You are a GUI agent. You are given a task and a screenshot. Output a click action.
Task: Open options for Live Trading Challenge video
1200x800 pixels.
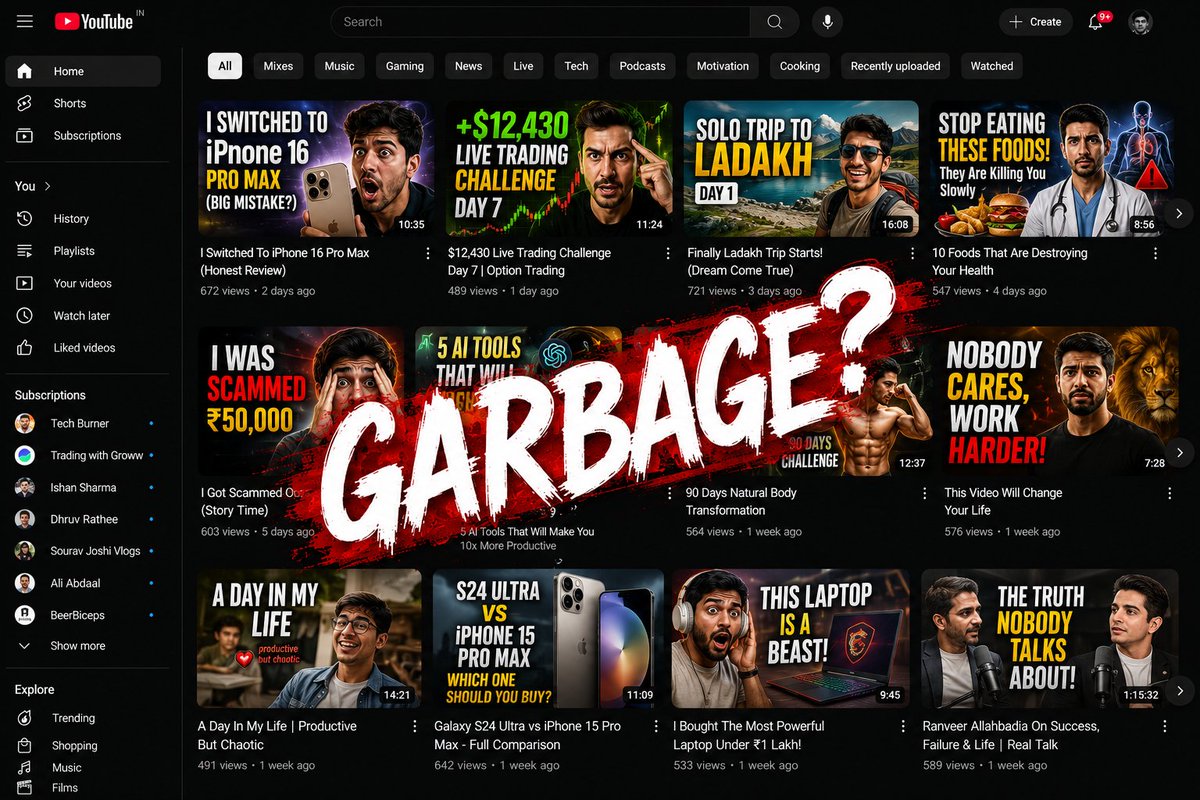(x=668, y=253)
